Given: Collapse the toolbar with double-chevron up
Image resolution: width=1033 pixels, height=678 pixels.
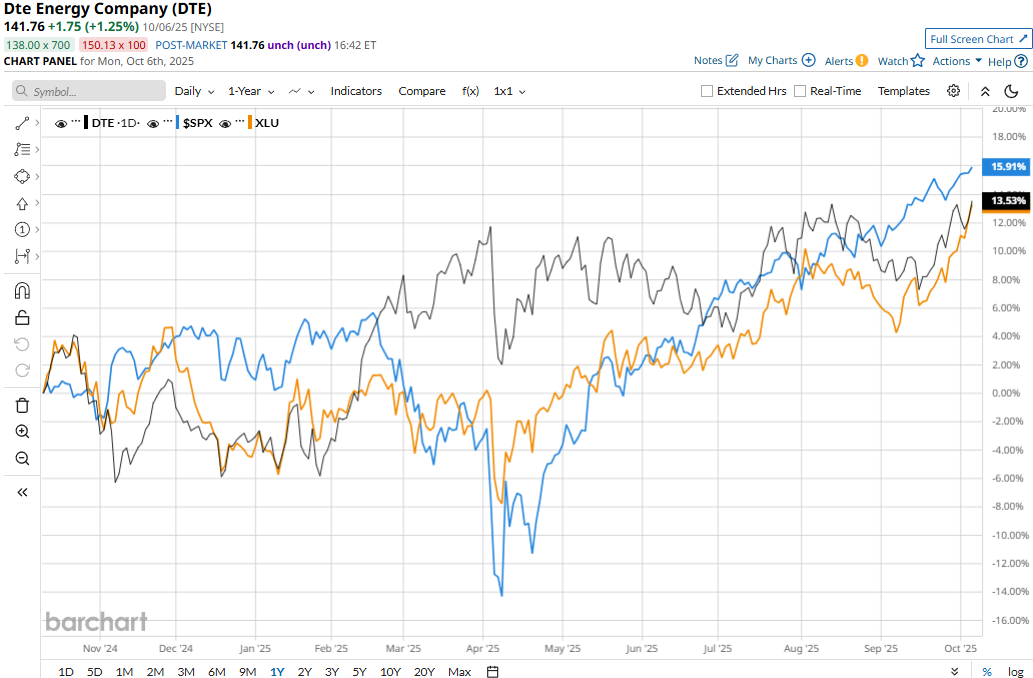Looking at the screenshot, I should point(985,92).
